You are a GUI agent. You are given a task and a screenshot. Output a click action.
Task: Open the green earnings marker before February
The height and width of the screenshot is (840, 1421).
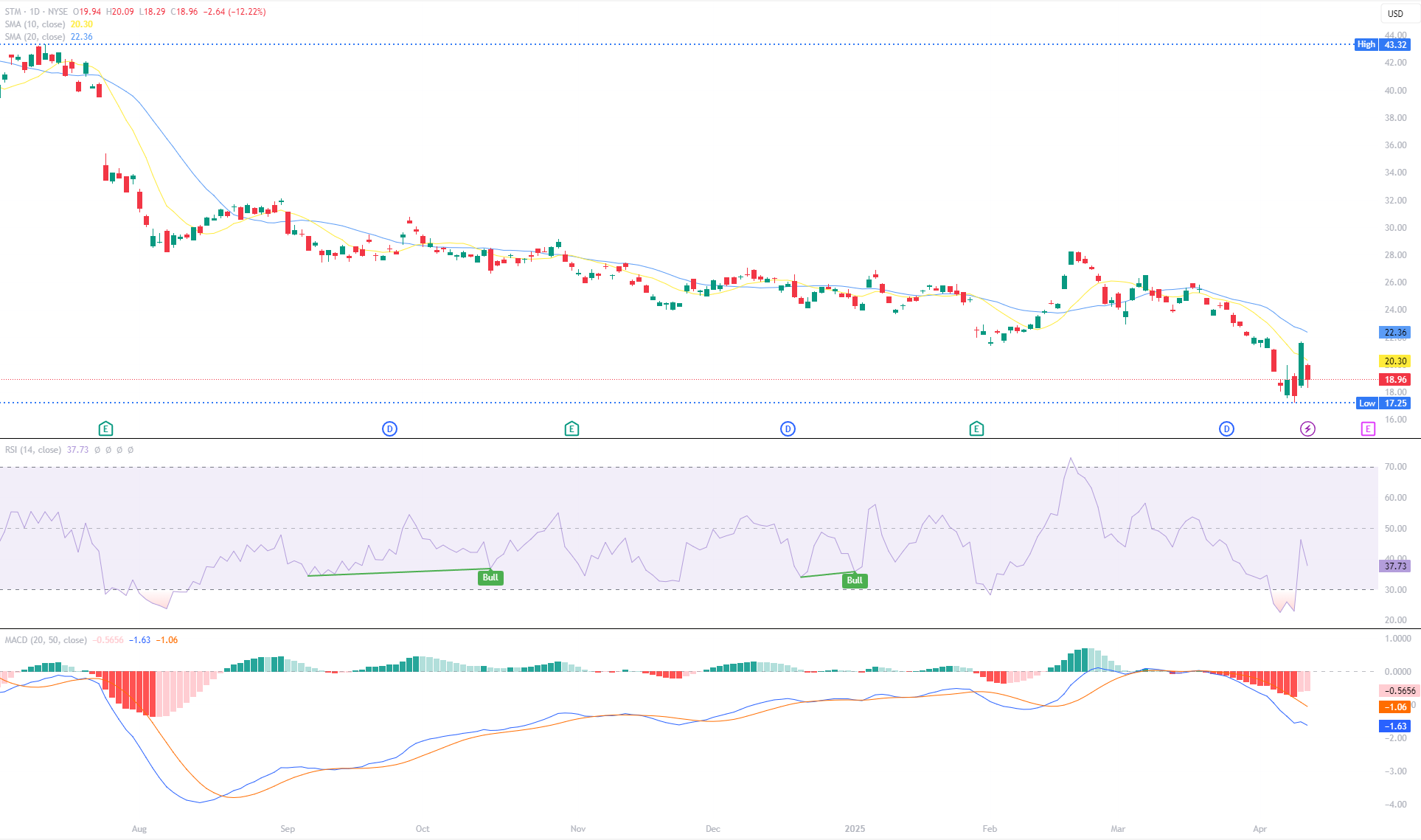tap(976, 428)
